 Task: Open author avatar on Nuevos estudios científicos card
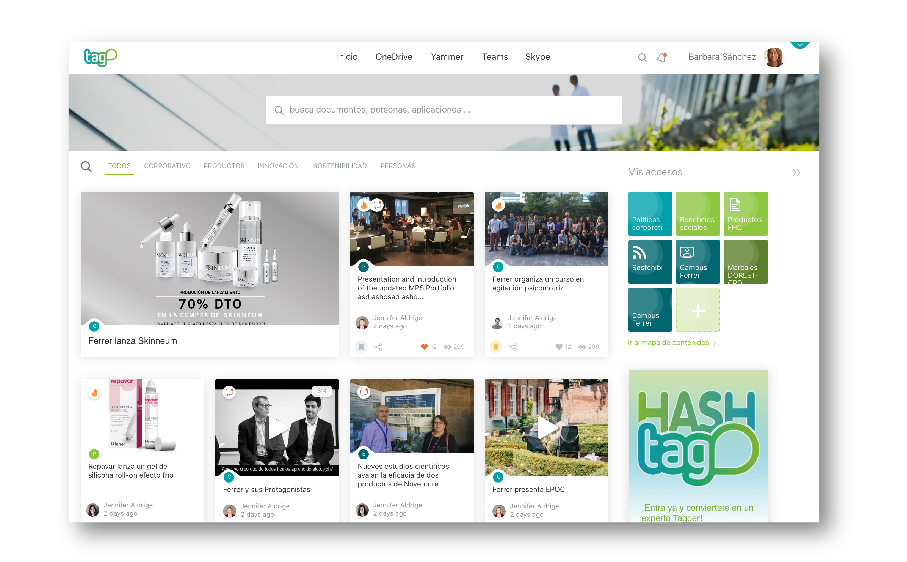[363, 509]
